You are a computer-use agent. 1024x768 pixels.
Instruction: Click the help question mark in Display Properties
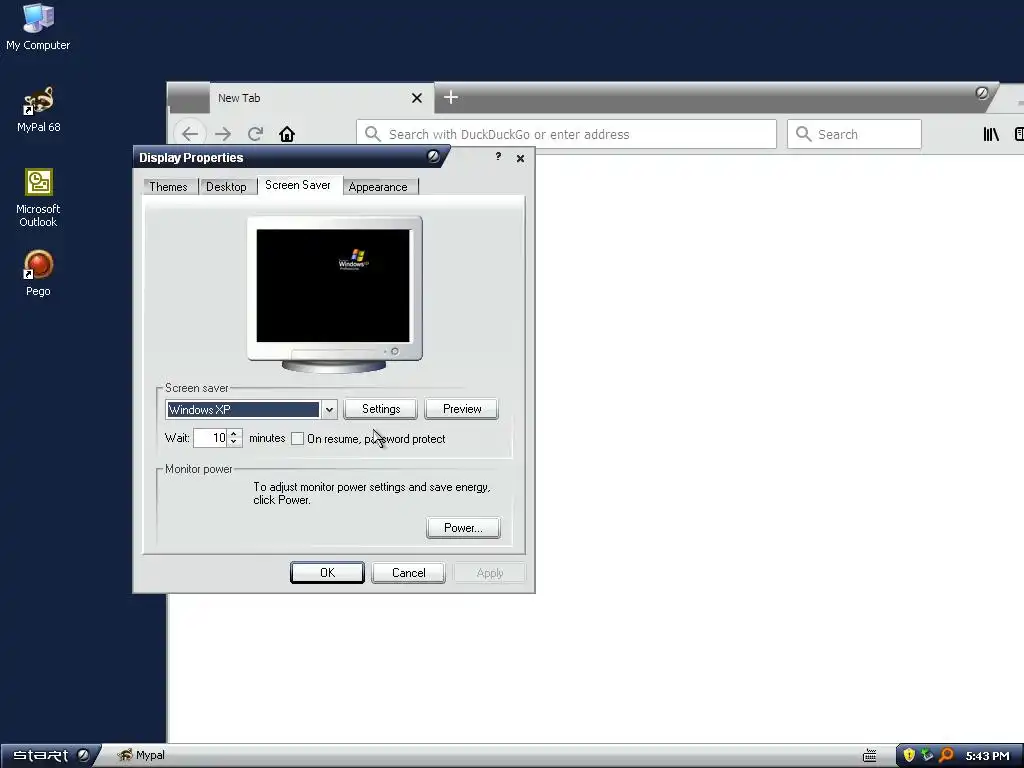[x=498, y=157]
